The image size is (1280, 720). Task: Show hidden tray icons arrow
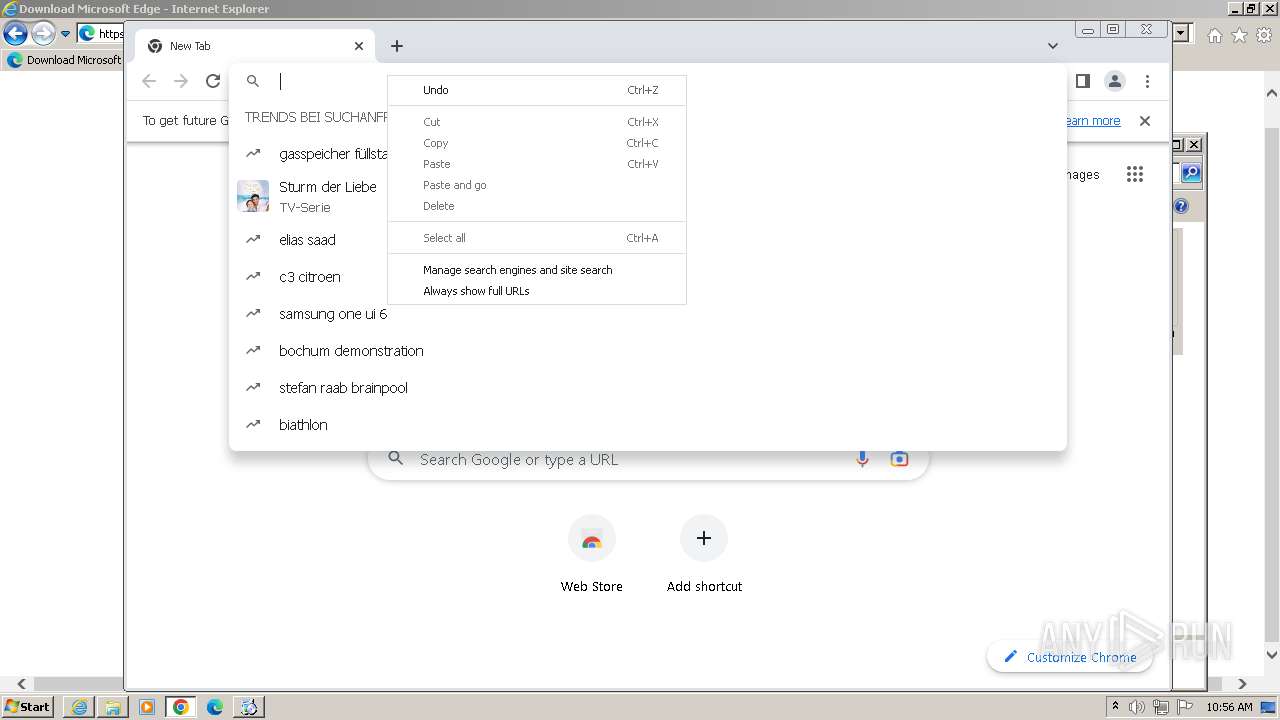point(1115,706)
